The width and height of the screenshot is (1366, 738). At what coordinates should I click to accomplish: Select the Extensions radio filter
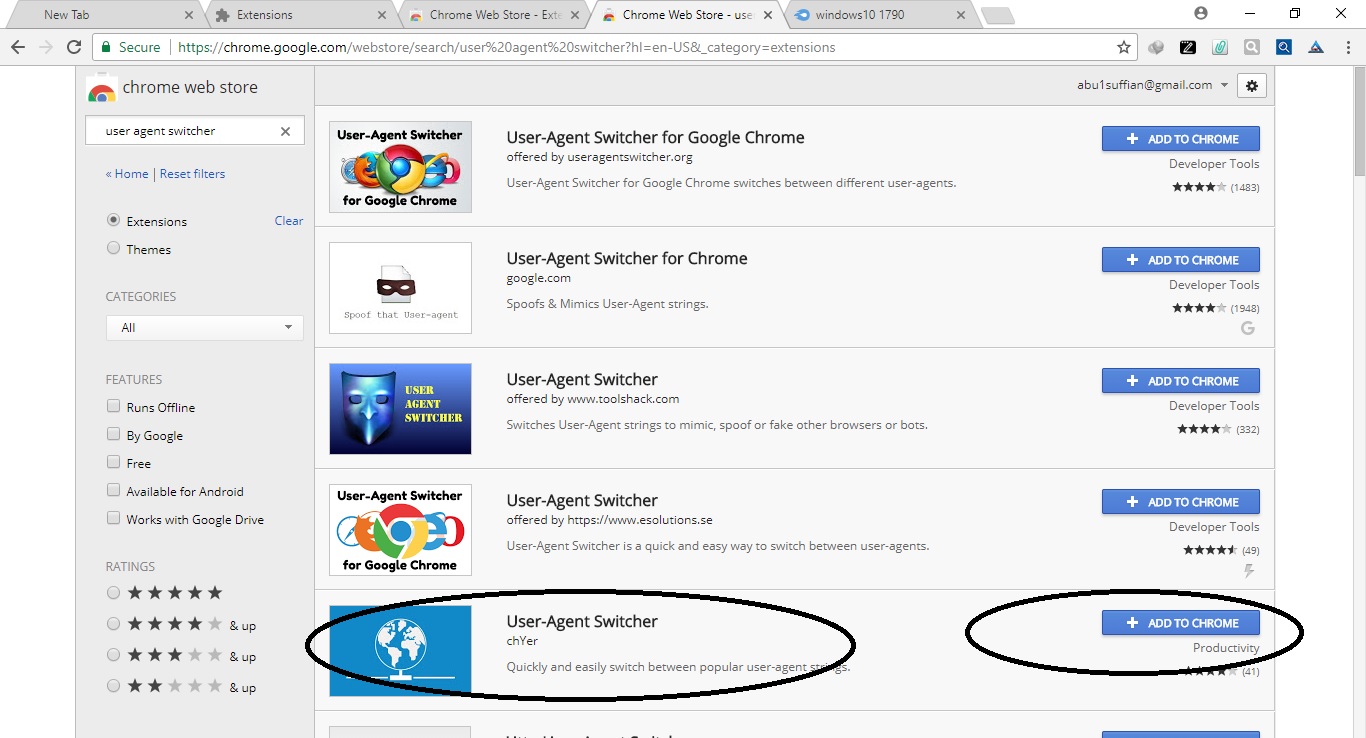(113, 220)
